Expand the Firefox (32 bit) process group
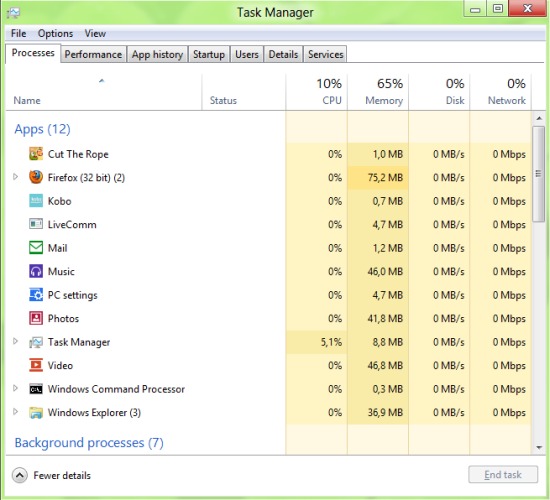 pos(15,176)
